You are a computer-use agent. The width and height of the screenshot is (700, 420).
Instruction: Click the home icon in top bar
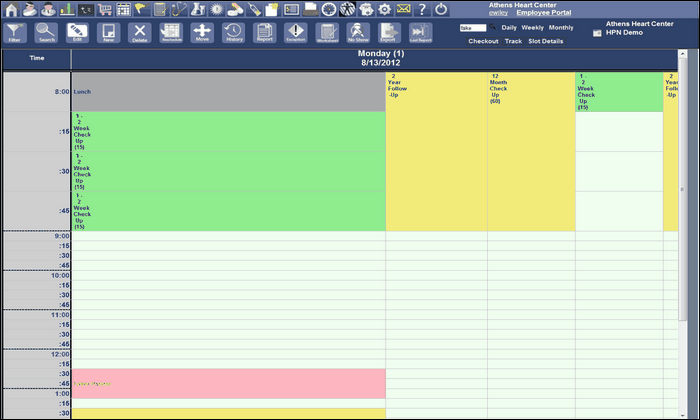(x=12, y=8)
